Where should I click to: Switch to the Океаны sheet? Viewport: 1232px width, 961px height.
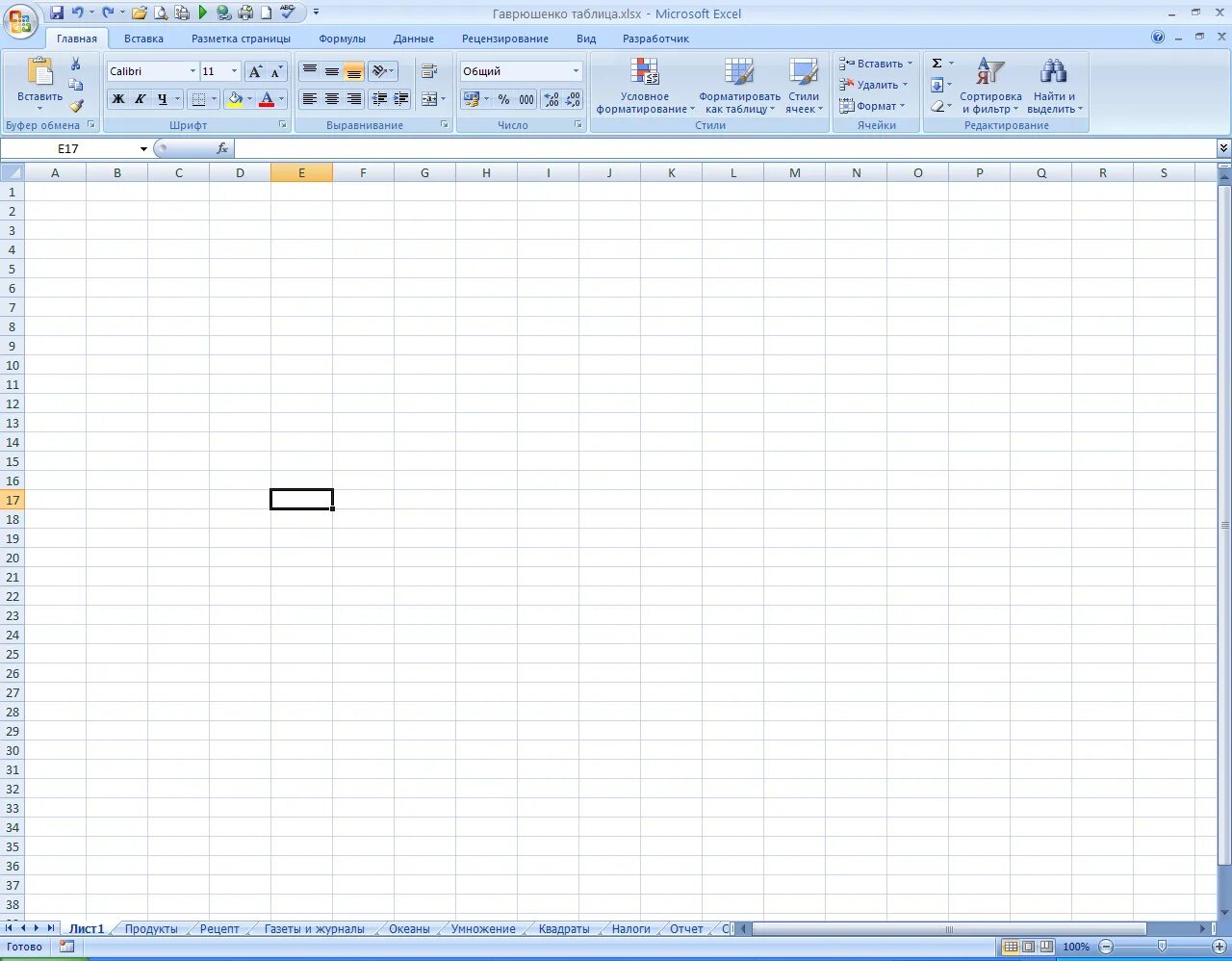[409, 928]
